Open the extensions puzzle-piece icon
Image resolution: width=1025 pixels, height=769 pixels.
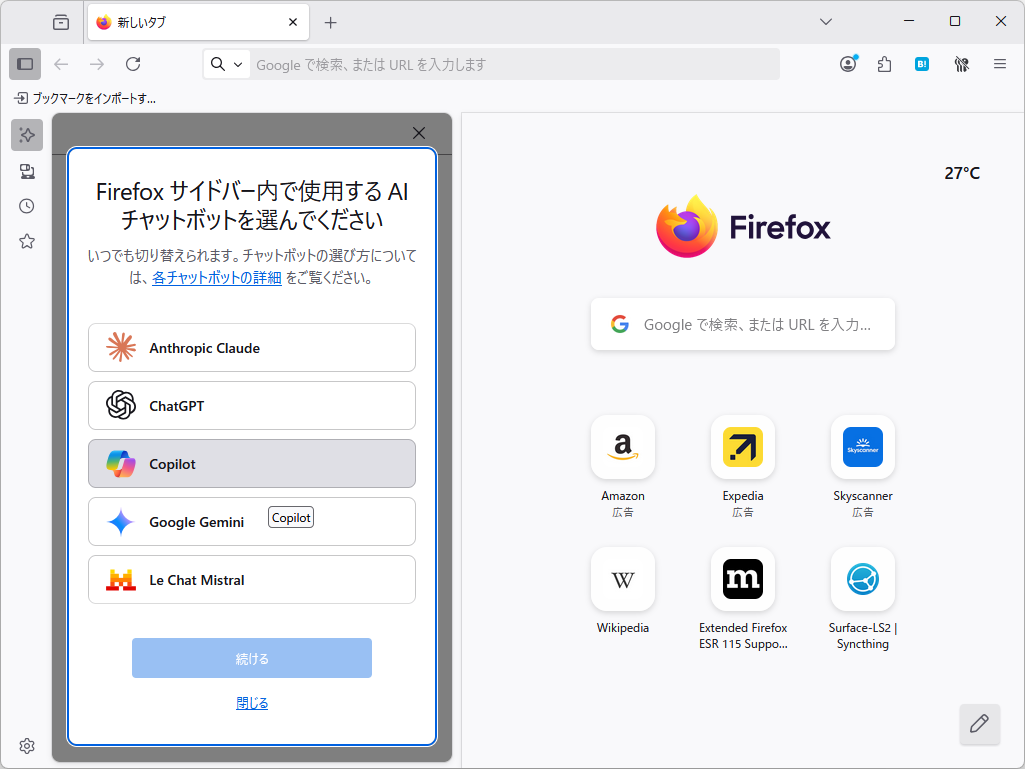pyautogui.click(x=884, y=64)
